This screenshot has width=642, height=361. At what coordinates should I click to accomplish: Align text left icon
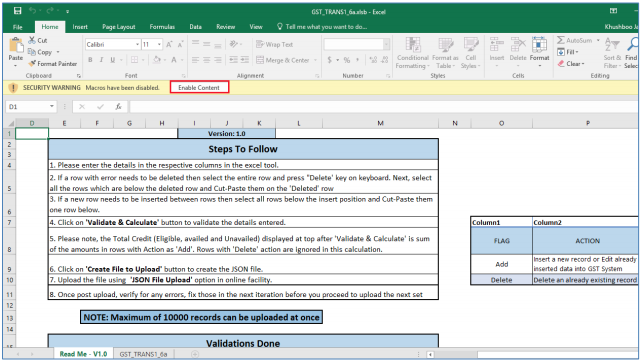click(195, 60)
